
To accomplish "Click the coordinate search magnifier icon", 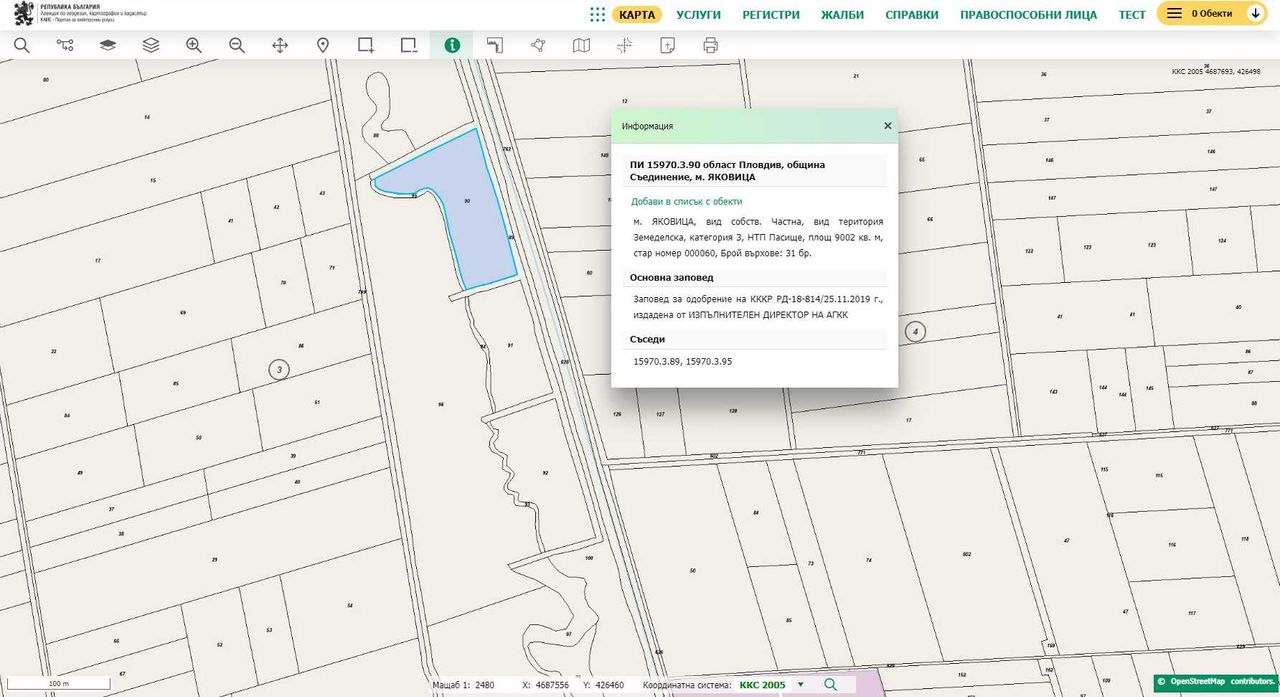I will [830, 684].
